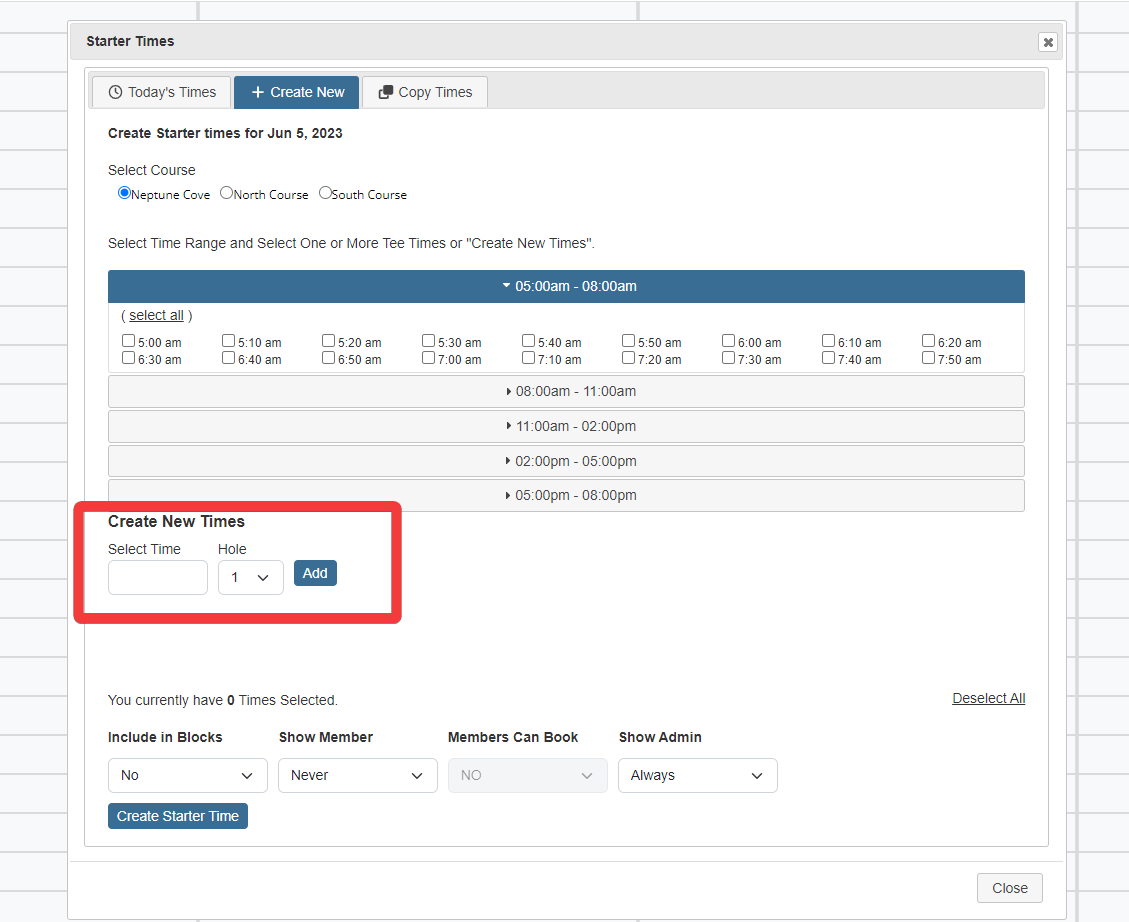Open the Show Admin dropdown
Image resolution: width=1129 pixels, height=922 pixels.
(x=697, y=775)
